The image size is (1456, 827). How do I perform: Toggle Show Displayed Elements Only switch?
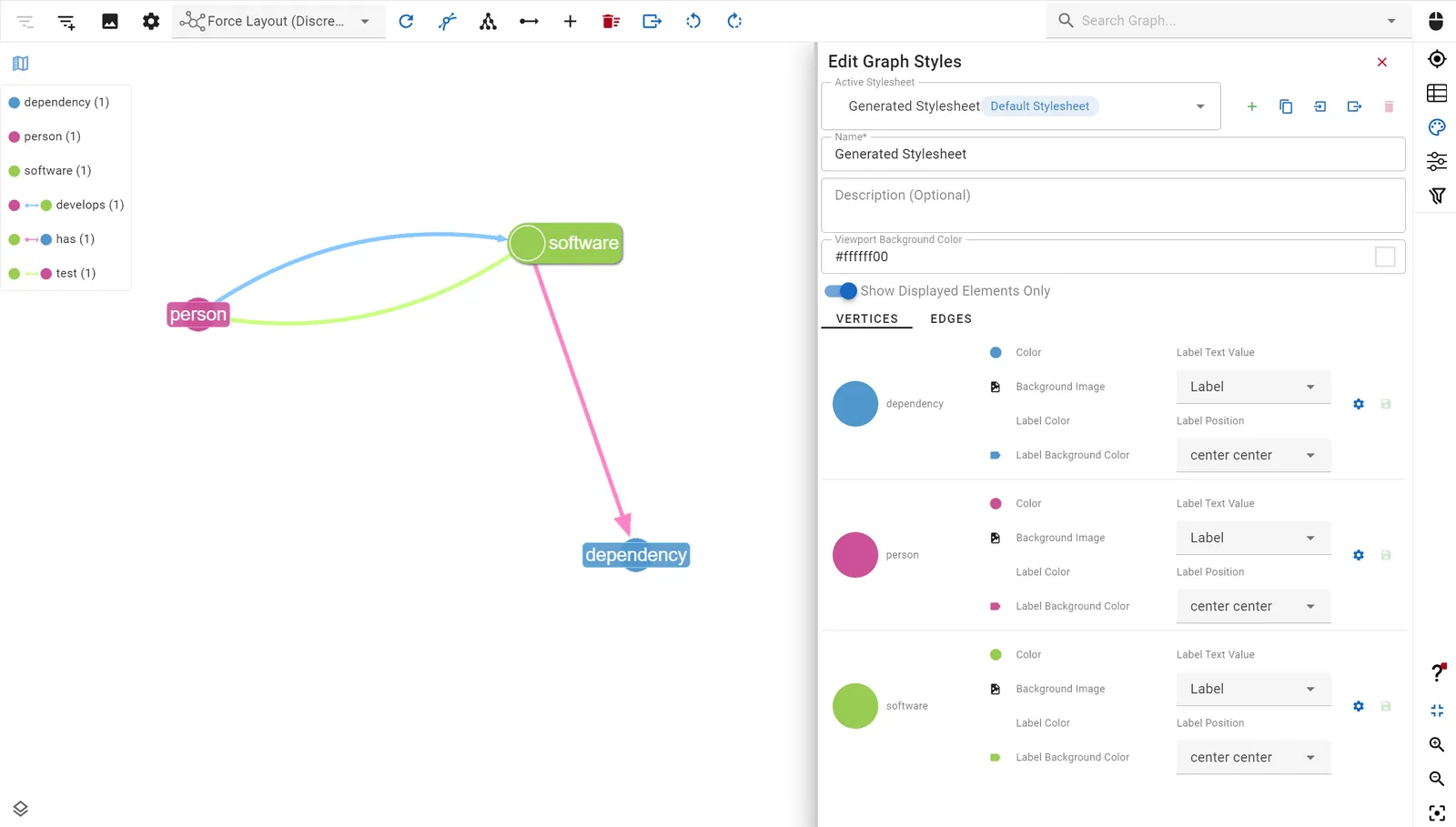tap(841, 291)
